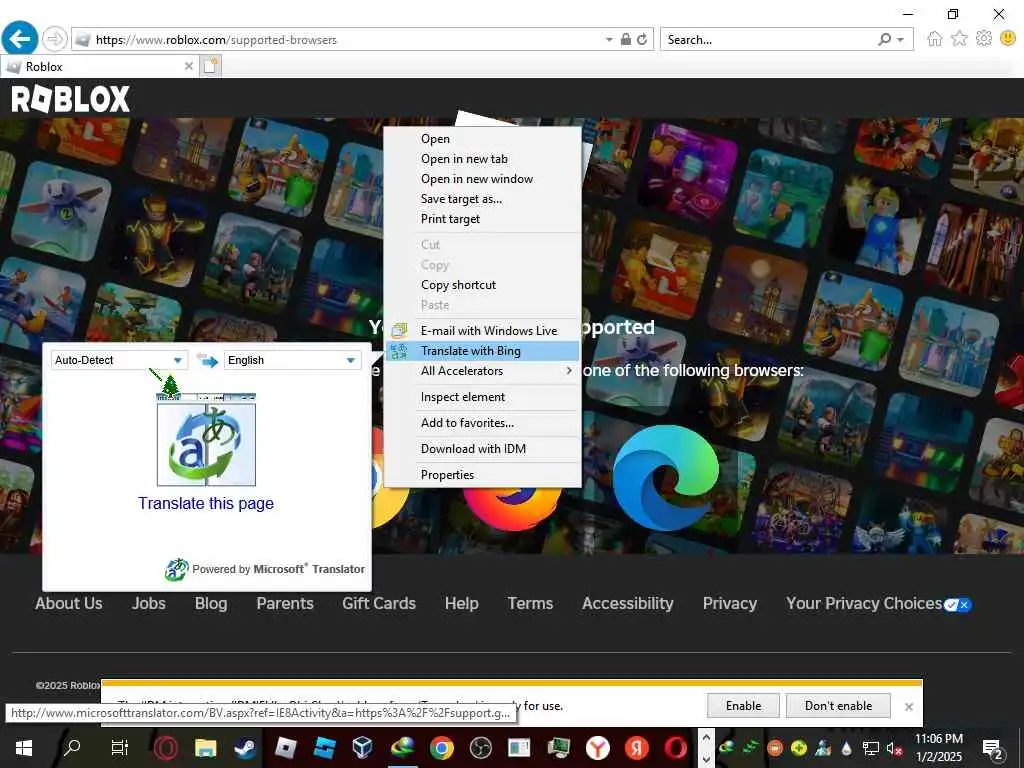Open OBS Studio from the taskbar
The height and width of the screenshot is (768, 1024).
(x=481, y=747)
